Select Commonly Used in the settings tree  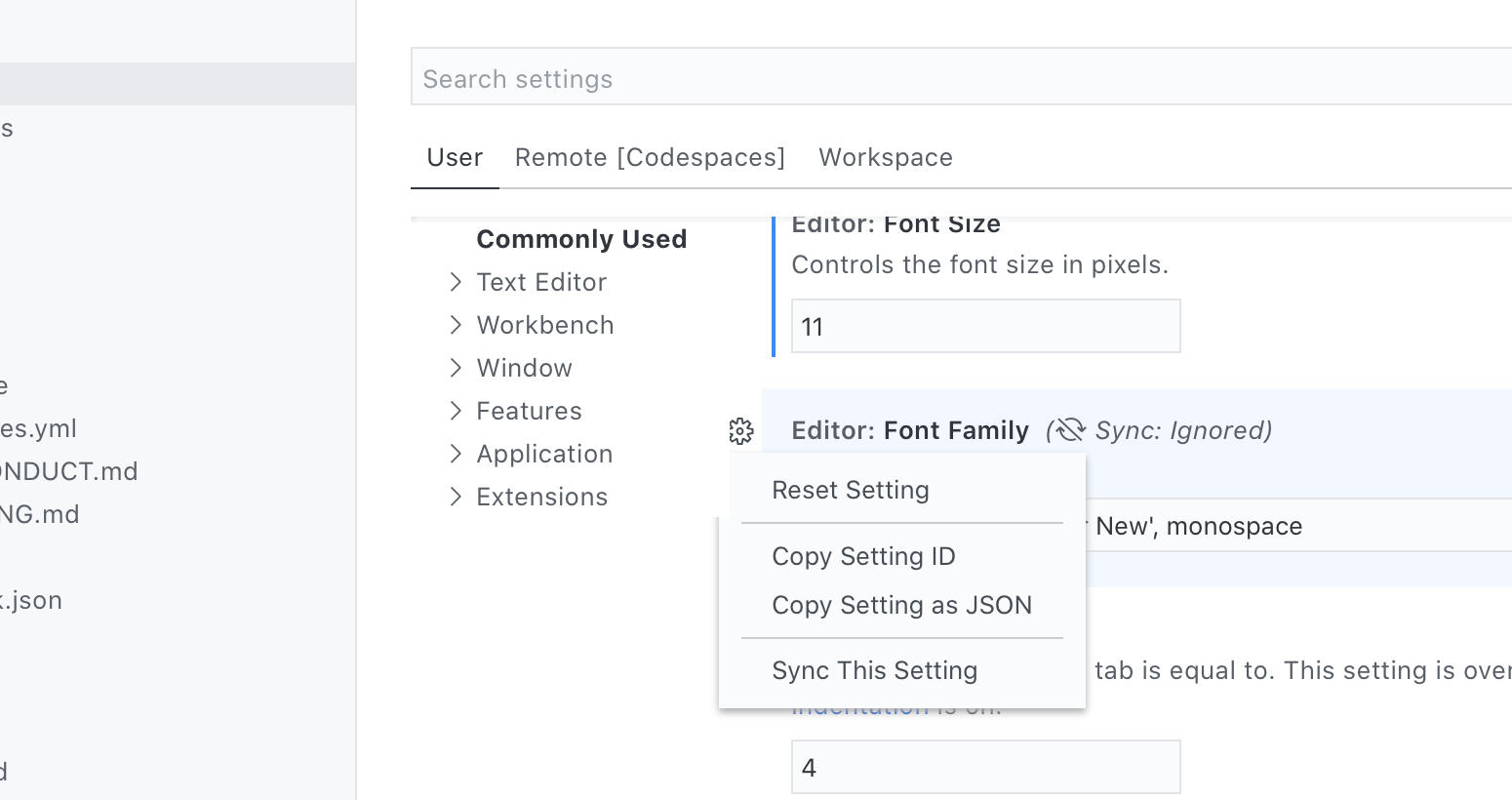(x=581, y=239)
